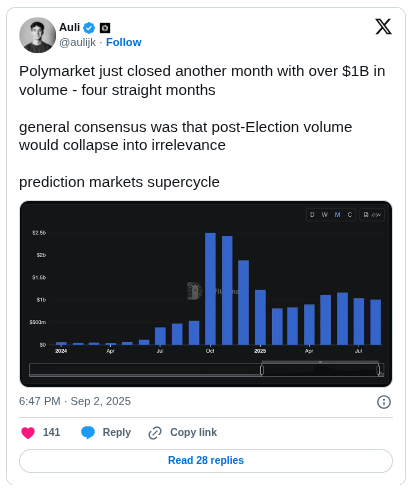Viewport: 410px width, 500px height.
Task: Follow the @aulijk account
Action: [124, 42]
